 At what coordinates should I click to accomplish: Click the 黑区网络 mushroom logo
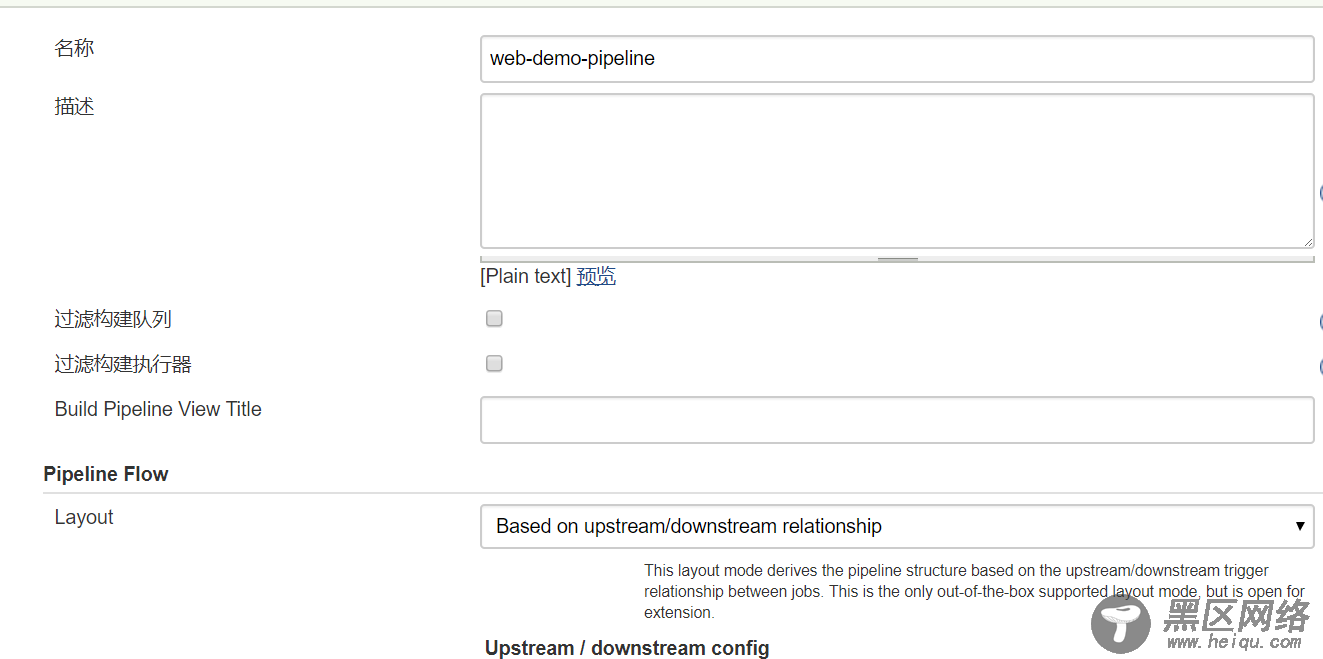pyautogui.click(x=1121, y=624)
